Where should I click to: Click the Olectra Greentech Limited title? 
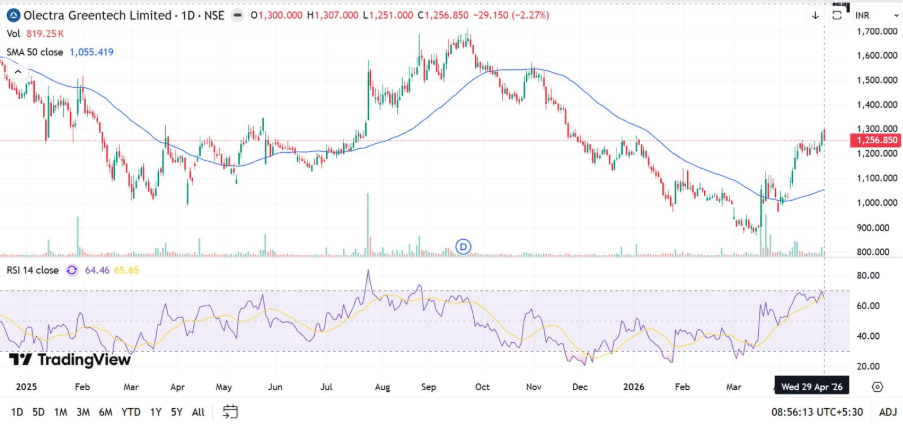[86, 15]
